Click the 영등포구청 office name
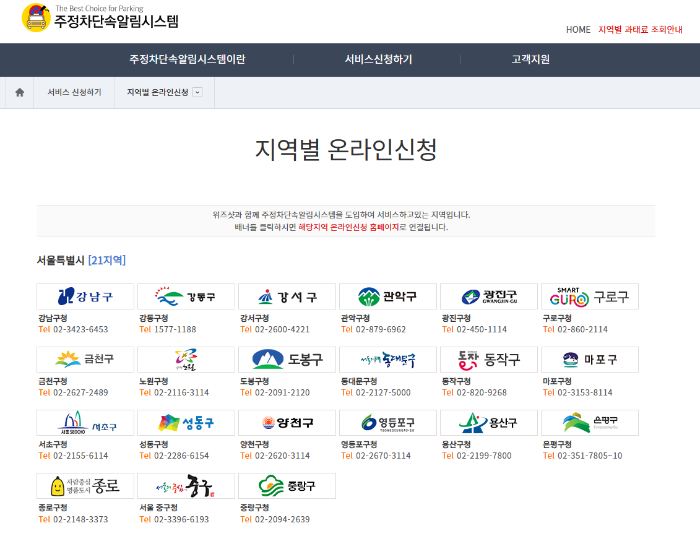The width and height of the screenshot is (700, 533). click(359, 445)
